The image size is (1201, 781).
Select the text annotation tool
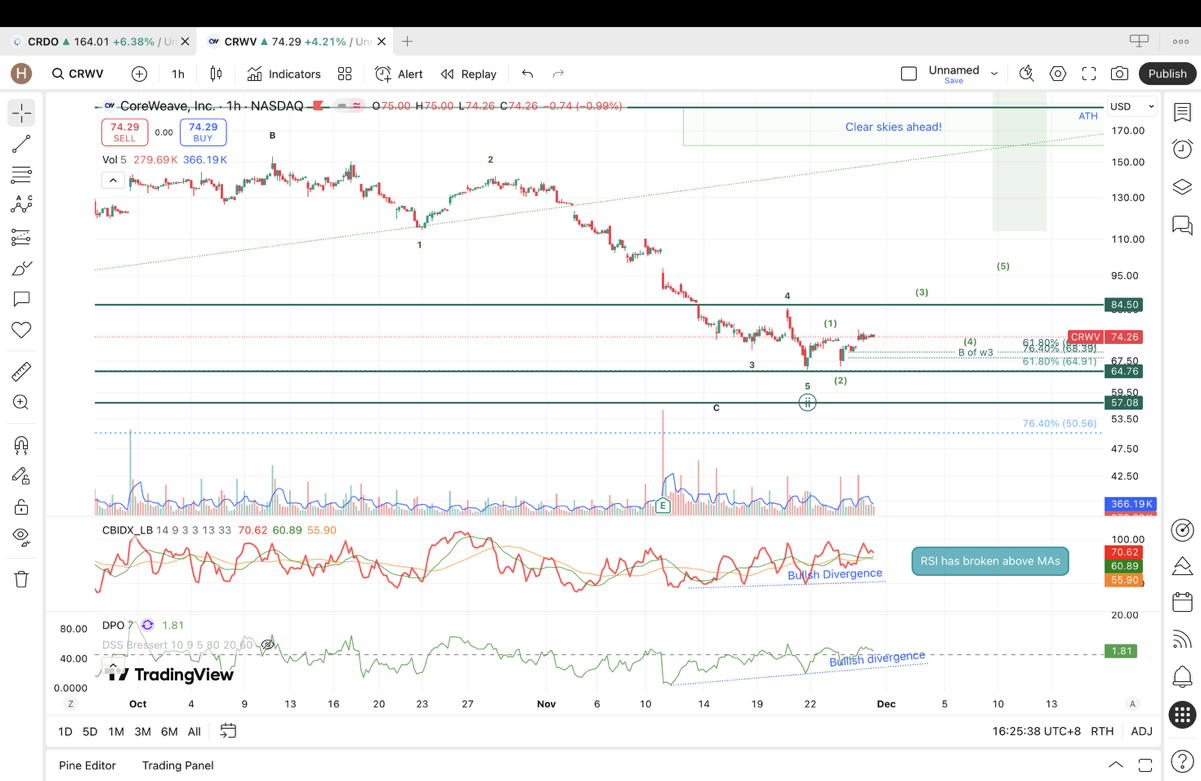pyautogui.click(x=21, y=299)
